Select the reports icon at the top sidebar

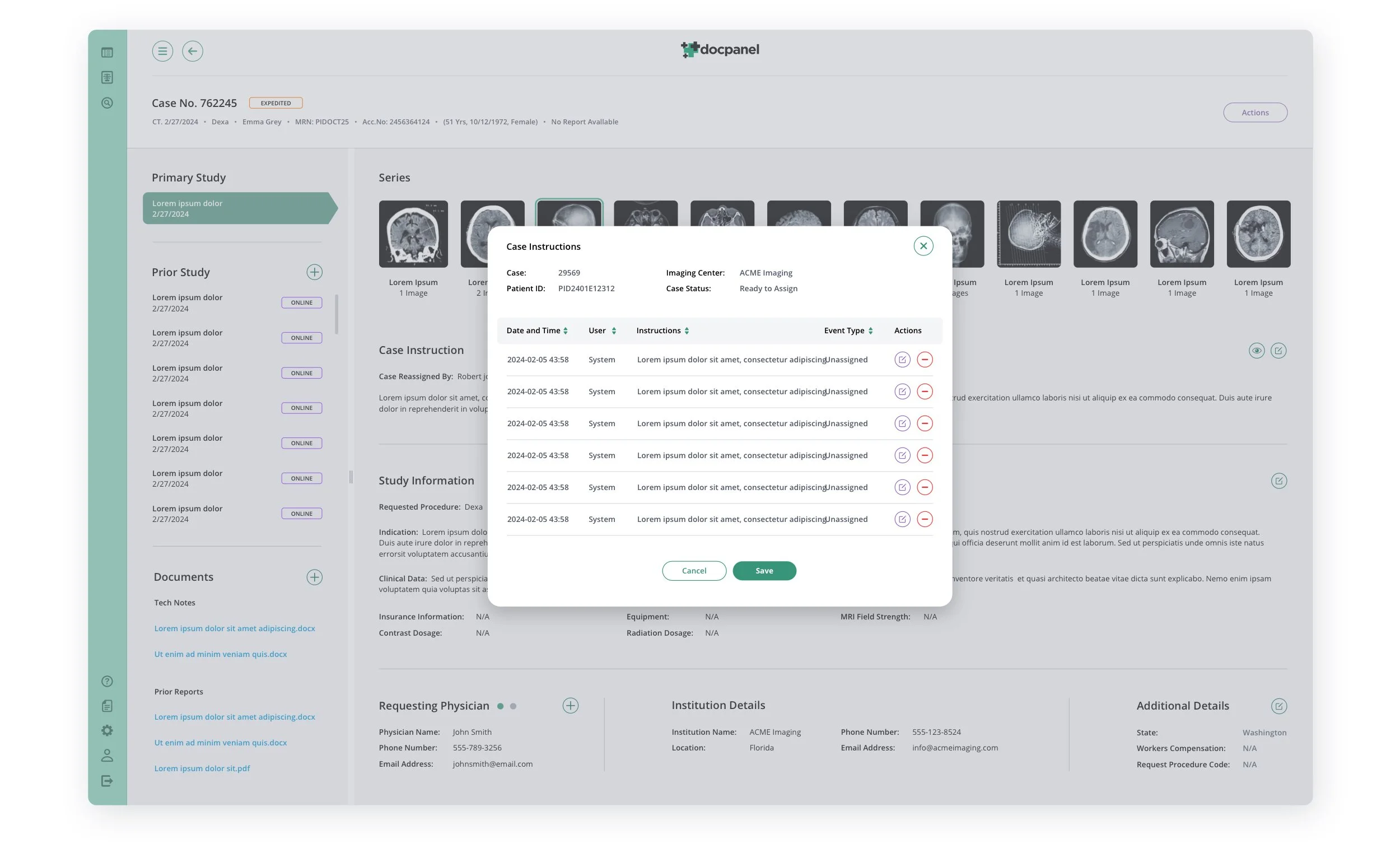point(107,77)
